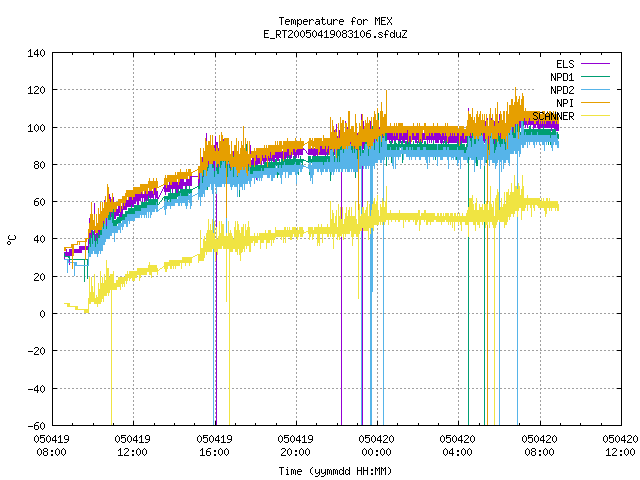
Task: Select the NPI legend label
Action: tap(565, 103)
